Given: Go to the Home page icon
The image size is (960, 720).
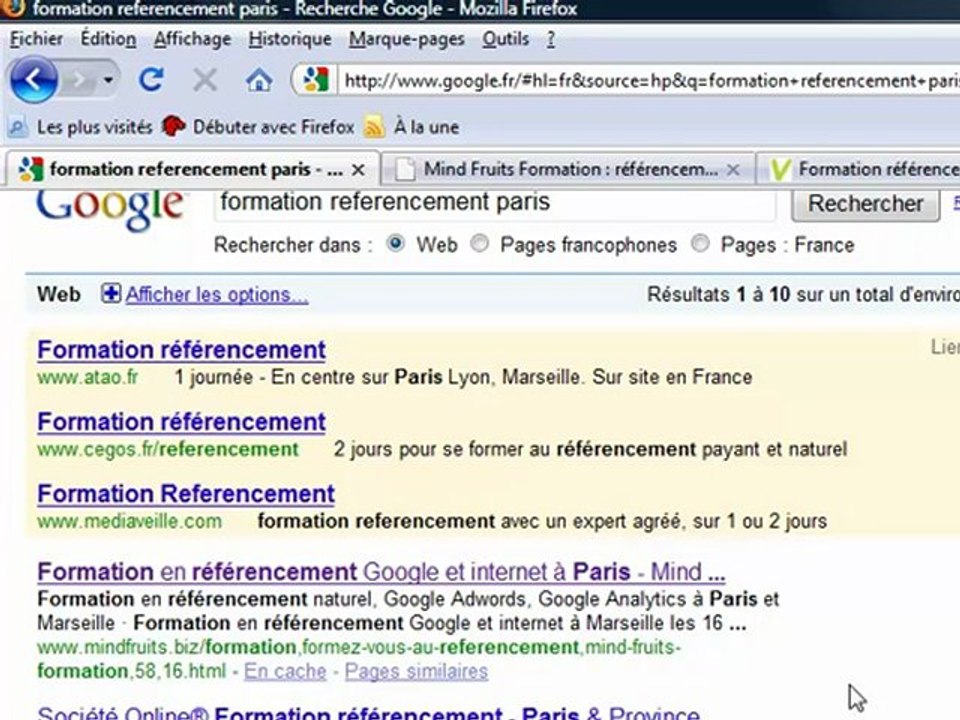Looking at the screenshot, I should (259, 80).
